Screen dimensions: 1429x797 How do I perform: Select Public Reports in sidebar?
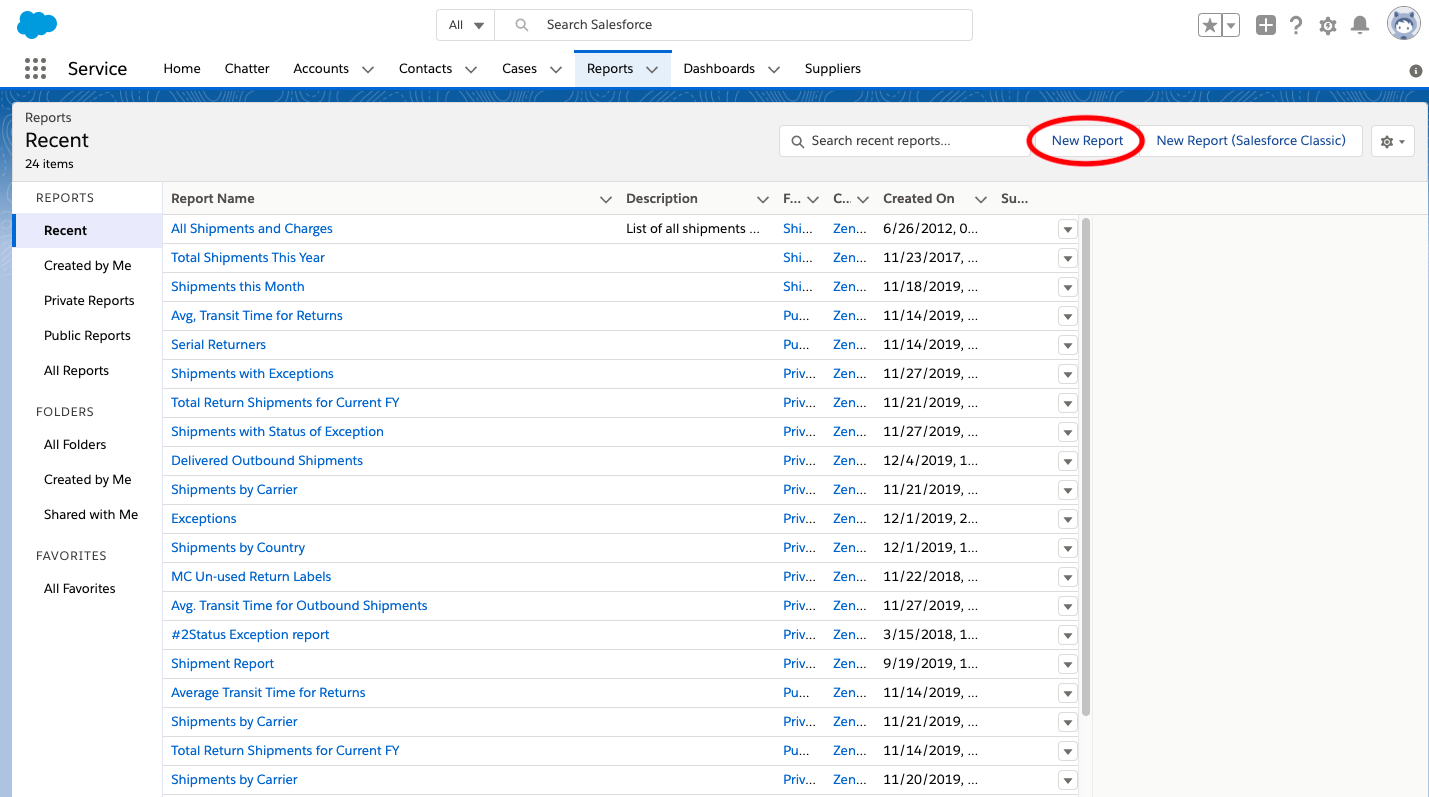87,336
